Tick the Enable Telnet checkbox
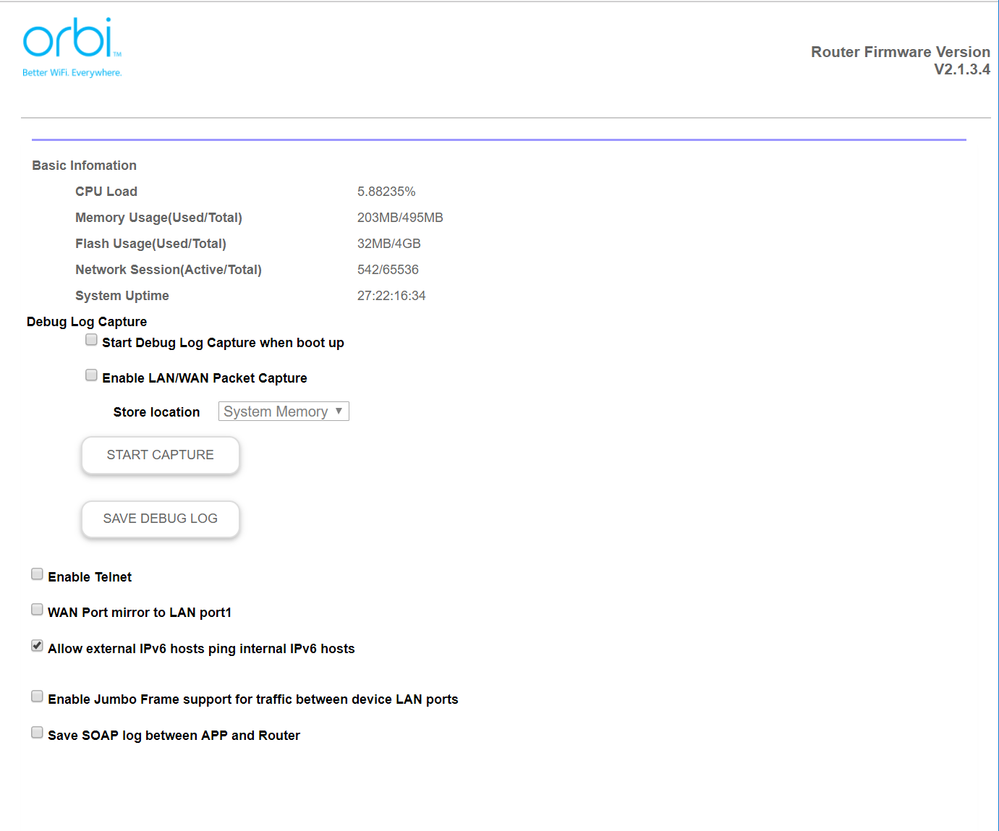This screenshot has width=999, height=831. click(x=37, y=575)
